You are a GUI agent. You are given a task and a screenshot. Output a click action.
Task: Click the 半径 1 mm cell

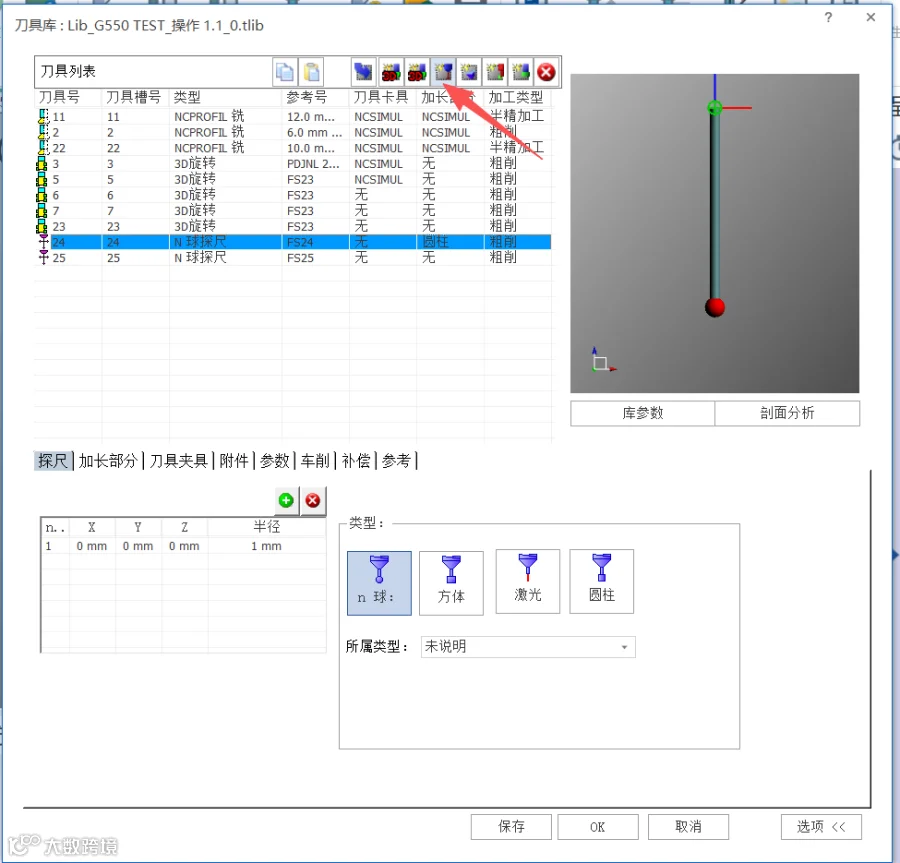(x=266, y=546)
